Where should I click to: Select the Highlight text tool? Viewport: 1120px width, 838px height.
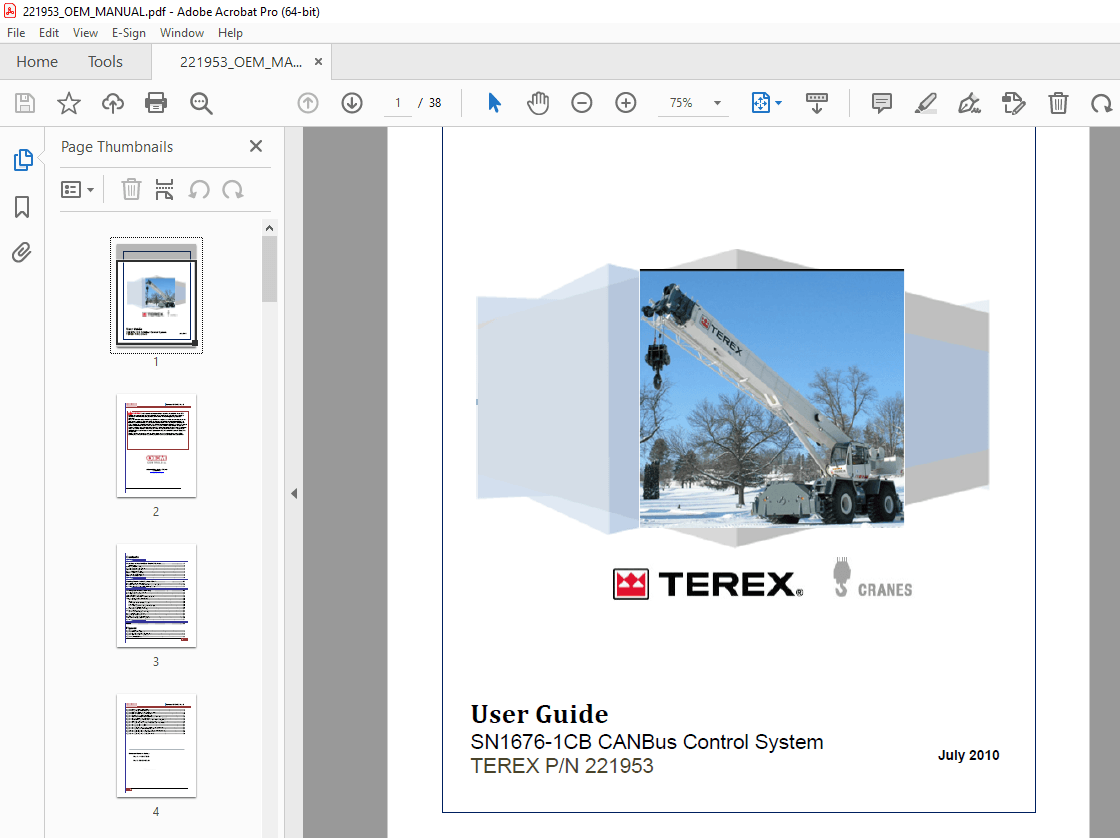925,103
